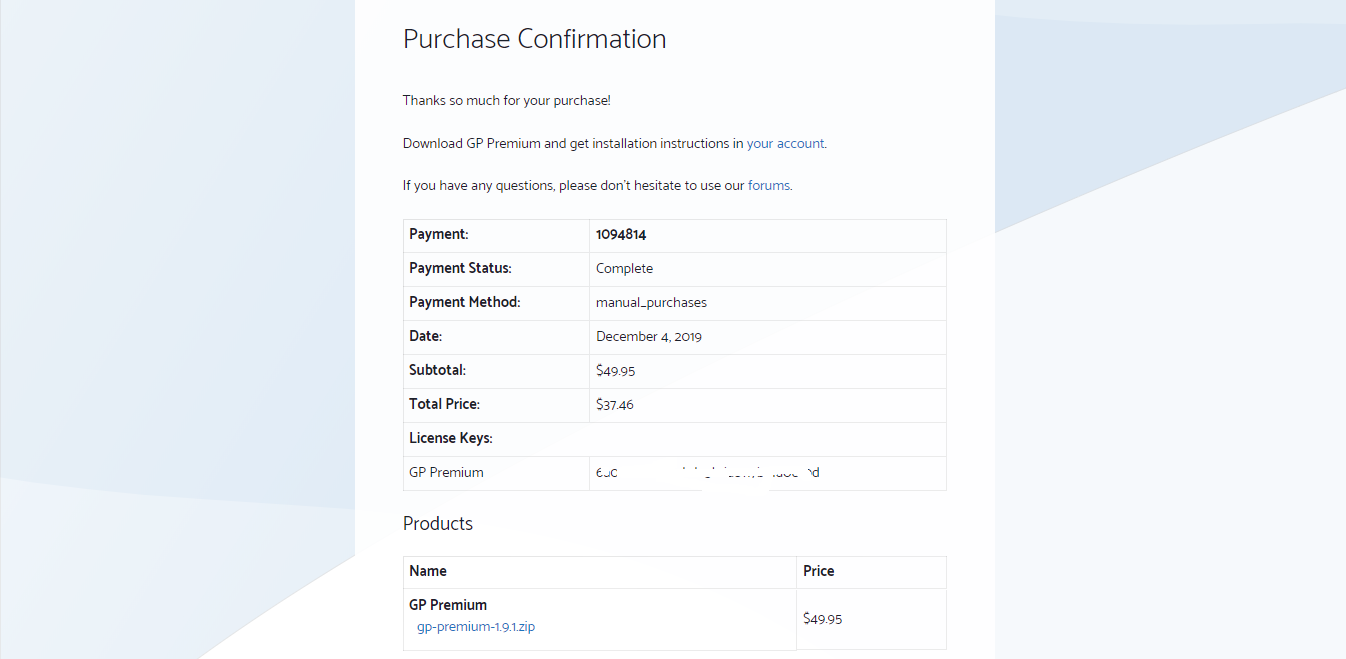This screenshot has width=1346, height=659.
Task: Click the thank-you message text
Action: 507,100
